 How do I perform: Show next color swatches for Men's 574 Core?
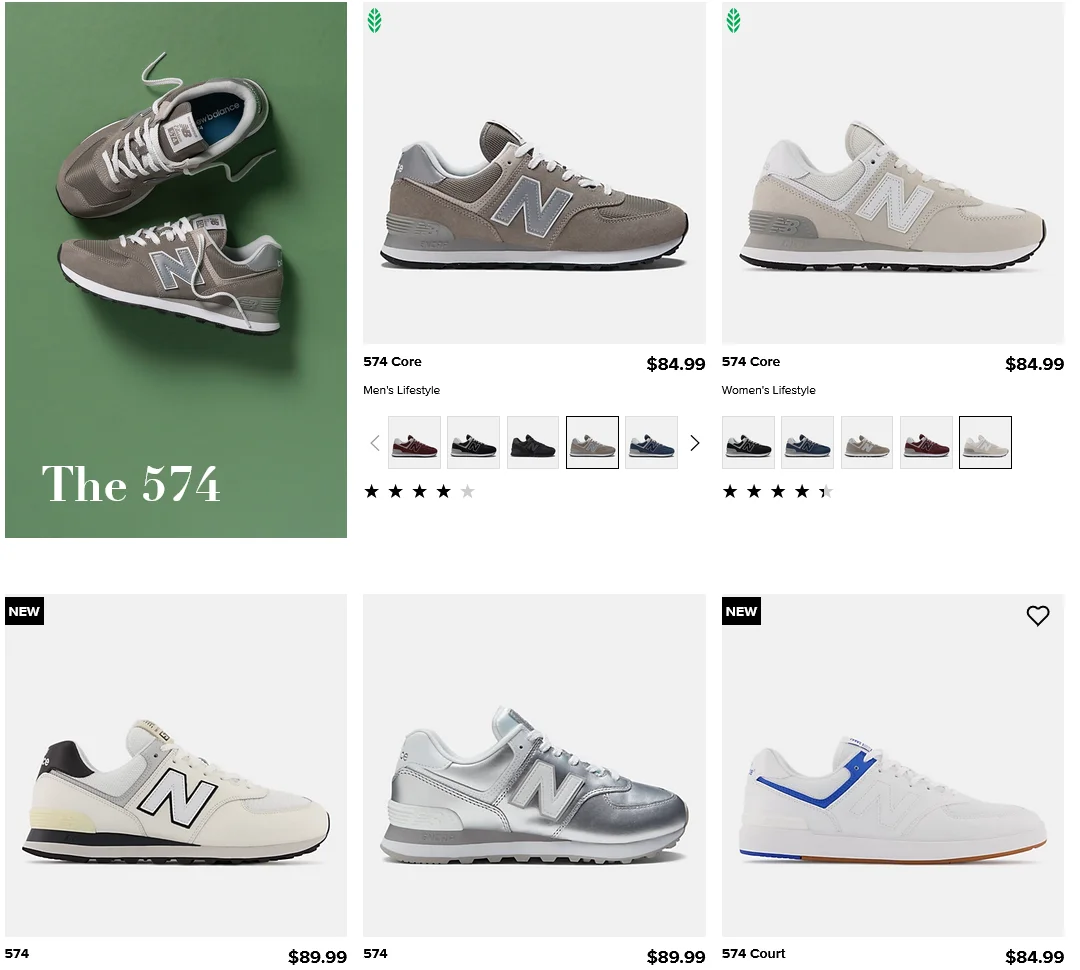pos(694,443)
